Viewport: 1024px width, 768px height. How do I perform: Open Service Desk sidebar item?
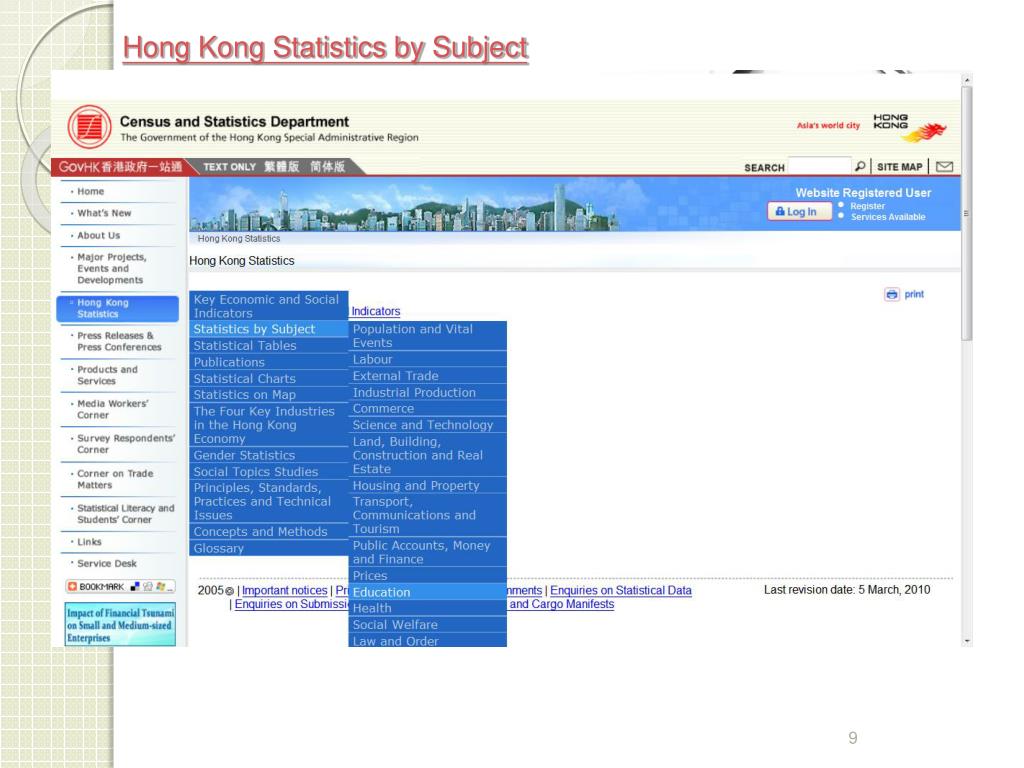[x=107, y=564]
